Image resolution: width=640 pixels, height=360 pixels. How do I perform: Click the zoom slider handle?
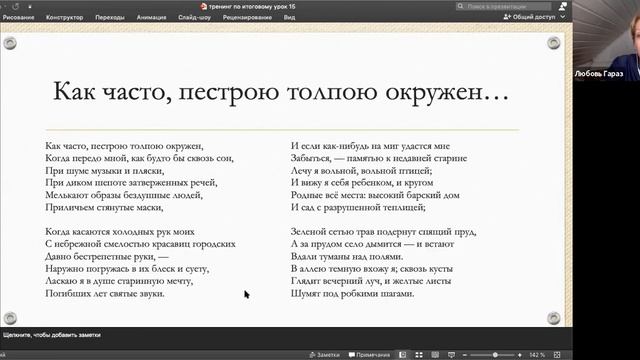point(495,355)
